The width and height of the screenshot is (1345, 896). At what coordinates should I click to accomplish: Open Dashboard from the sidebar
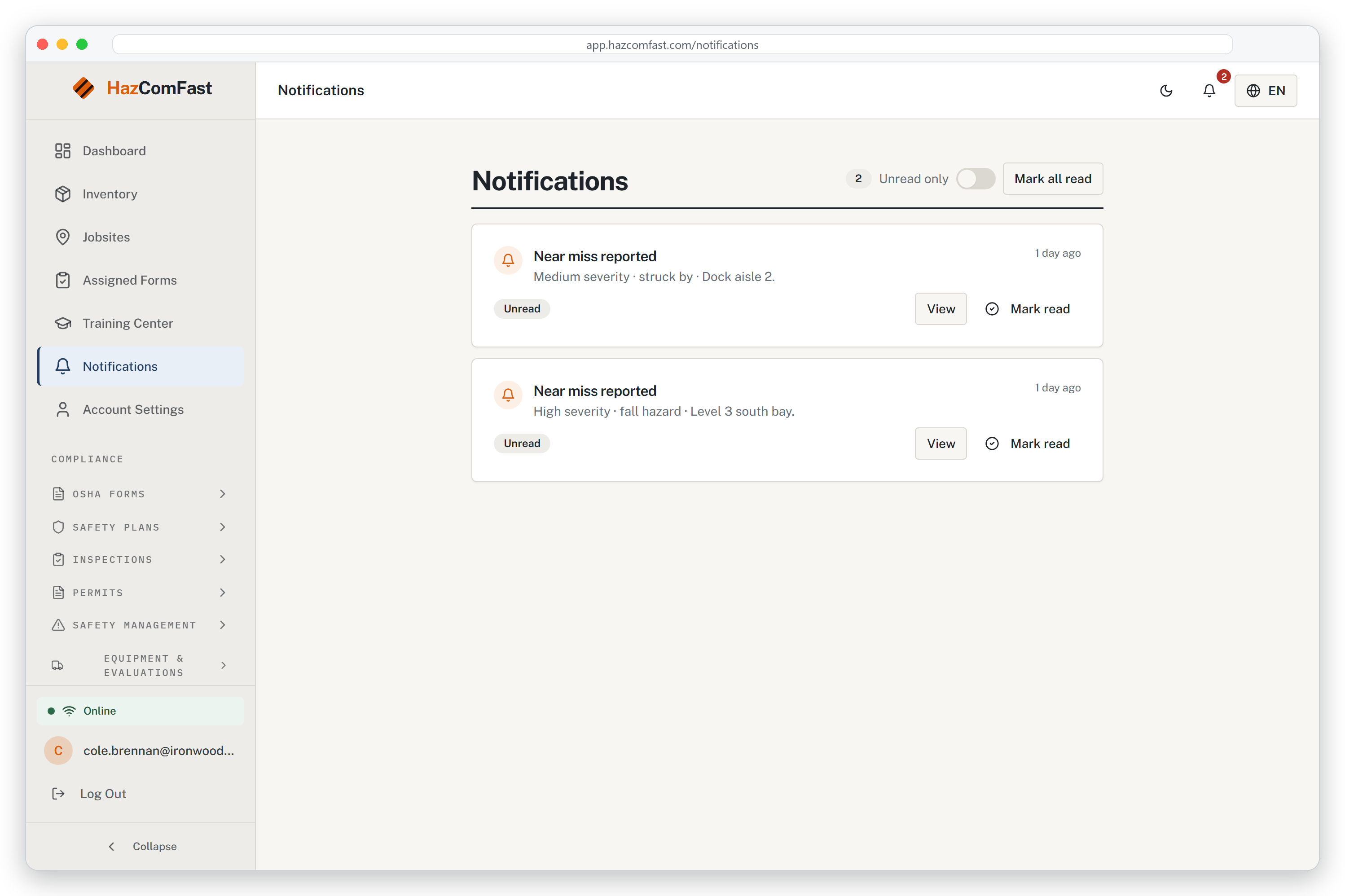(x=141, y=151)
